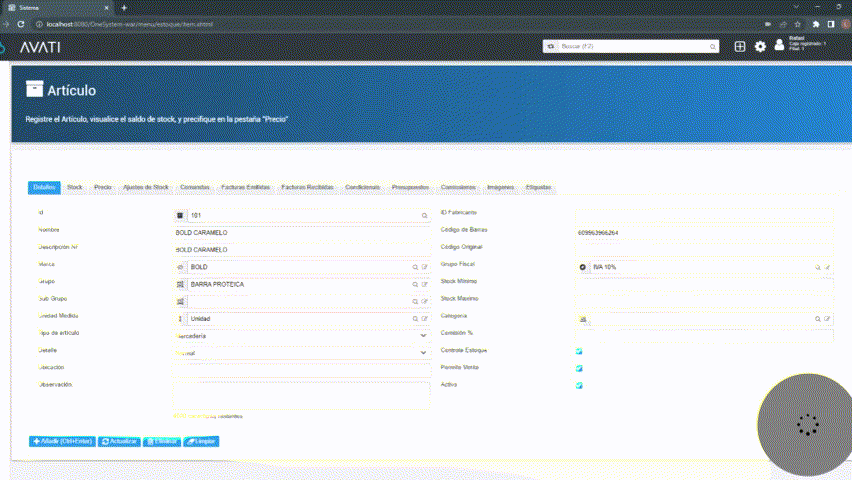Open the Facturas Recibidas tab
This screenshot has height=480, width=852.
308,188
